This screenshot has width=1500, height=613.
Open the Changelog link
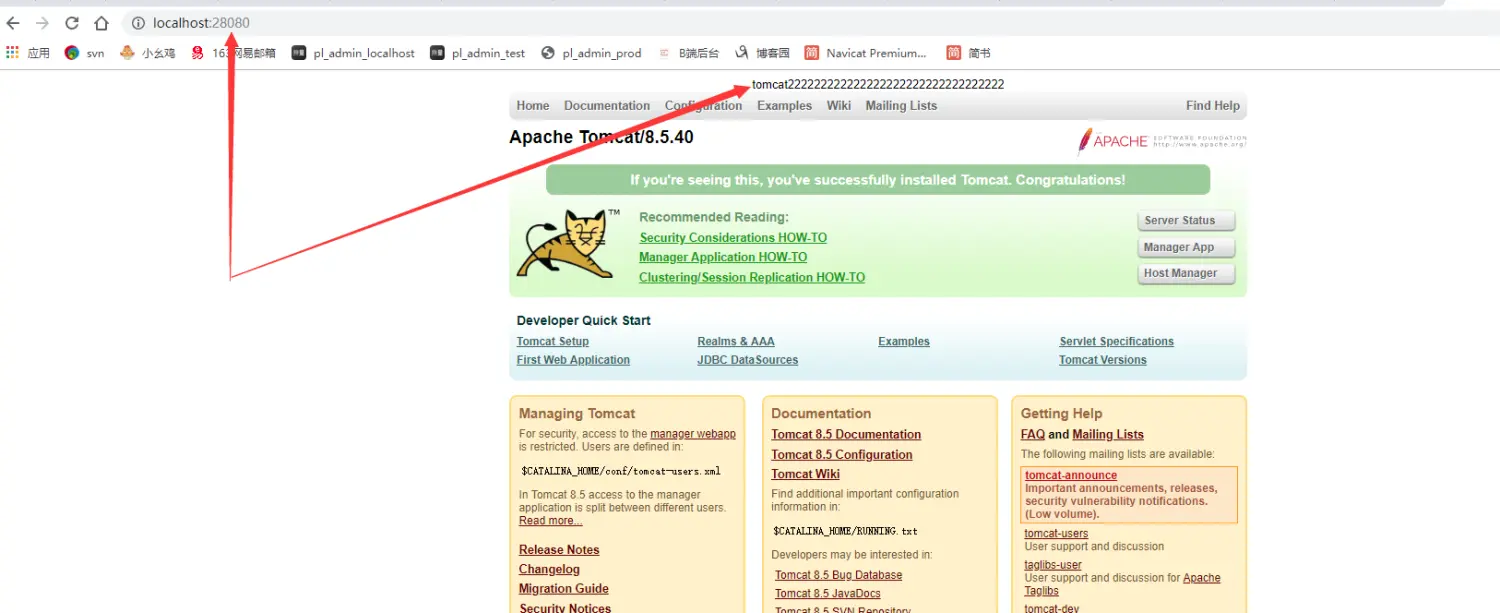549,570
